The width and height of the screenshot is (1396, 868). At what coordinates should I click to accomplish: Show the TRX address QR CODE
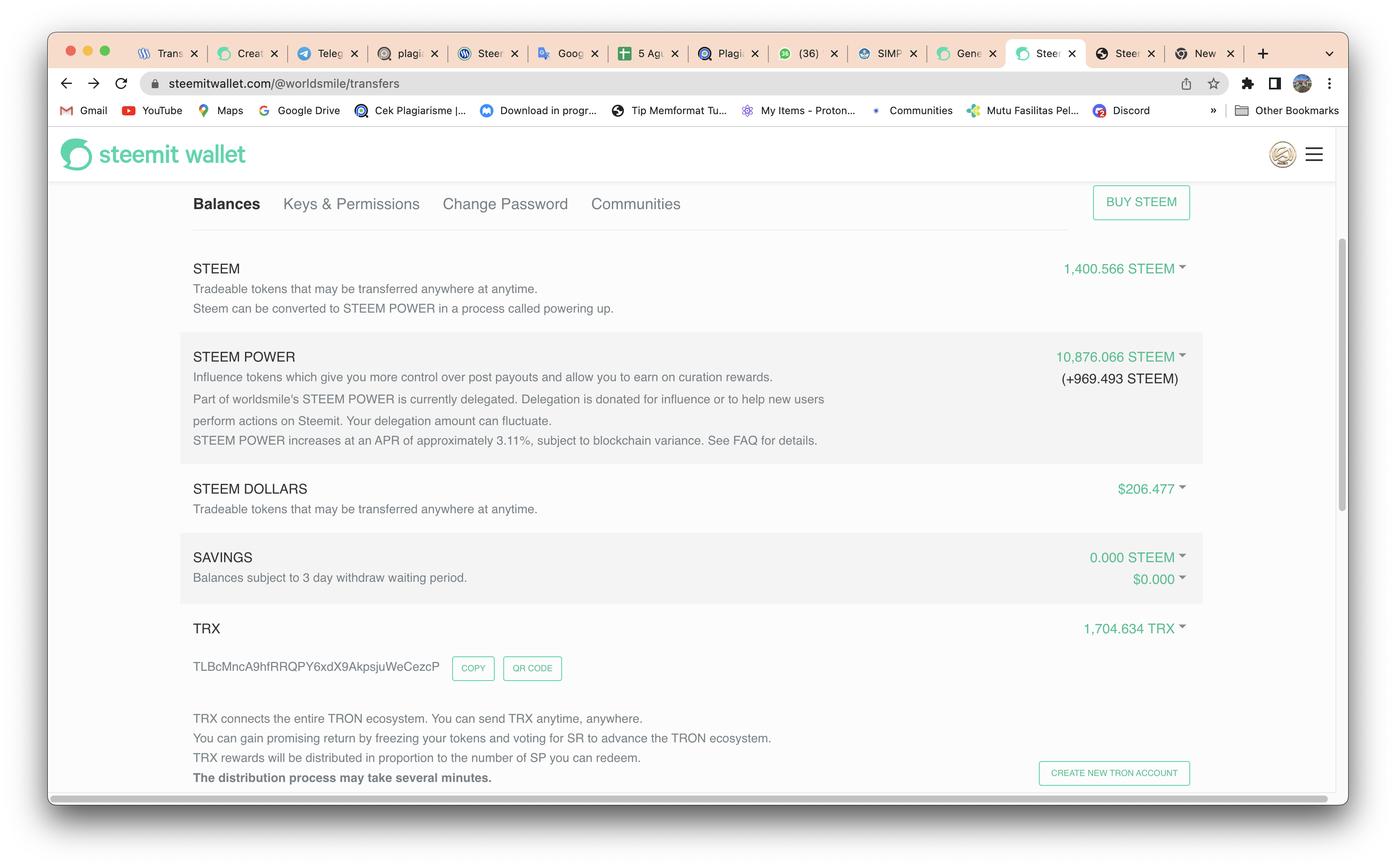pos(532,668)
